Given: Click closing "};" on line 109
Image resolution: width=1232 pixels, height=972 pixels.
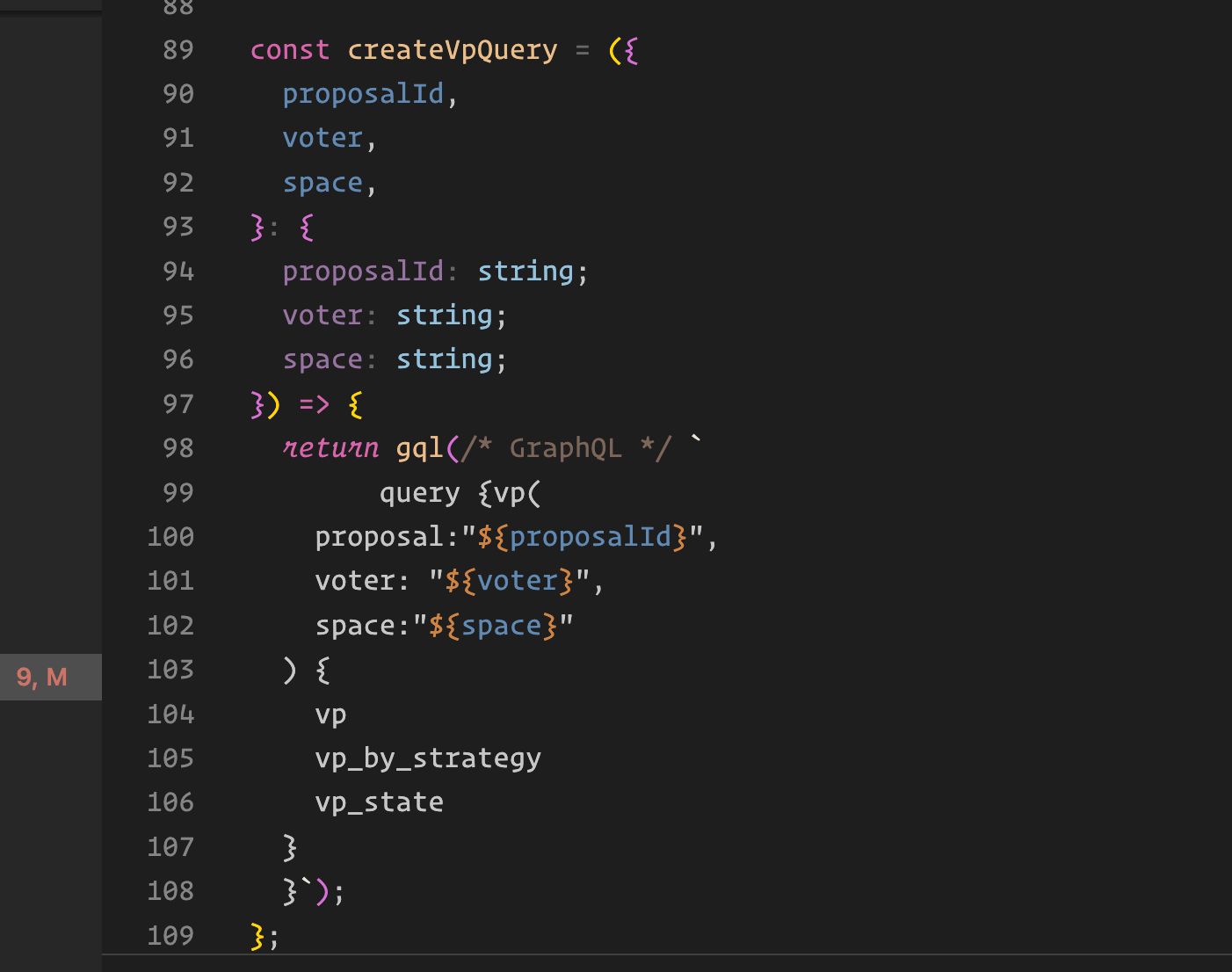Looking at the screenshot, I should coord(265,935).
